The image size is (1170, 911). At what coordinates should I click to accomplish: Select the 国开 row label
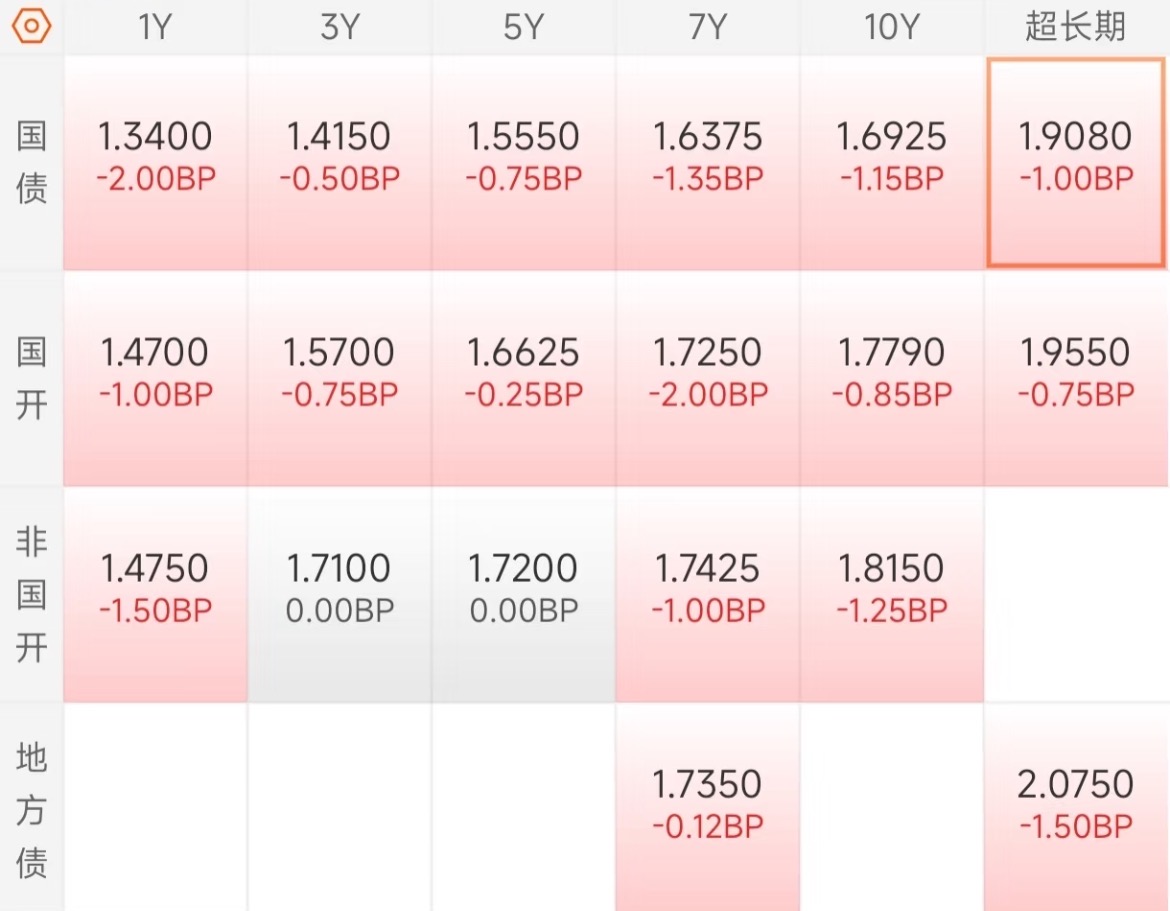click(x=31, y=378)
